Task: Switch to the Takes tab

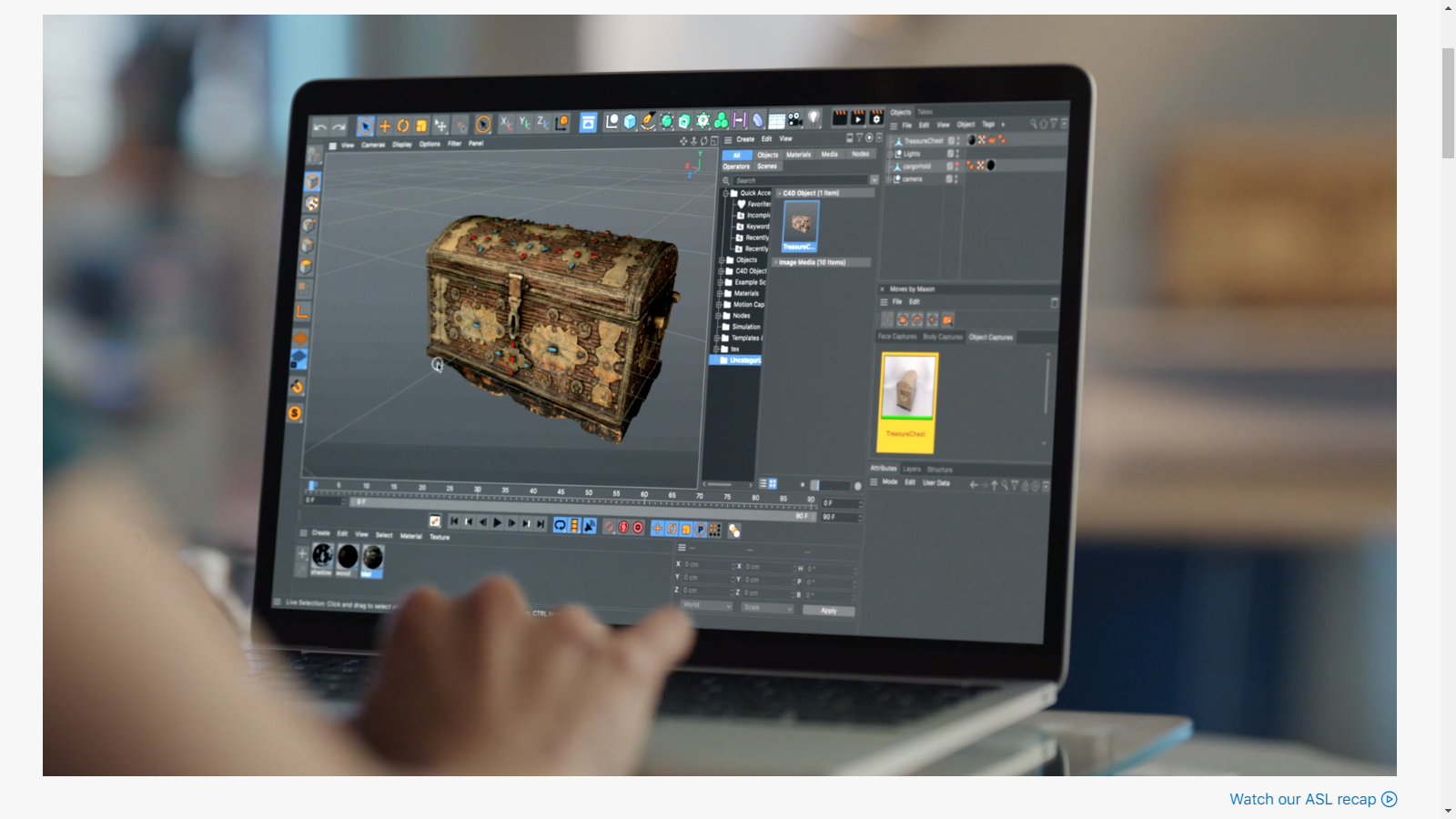Action: click(x=925, y=112)
